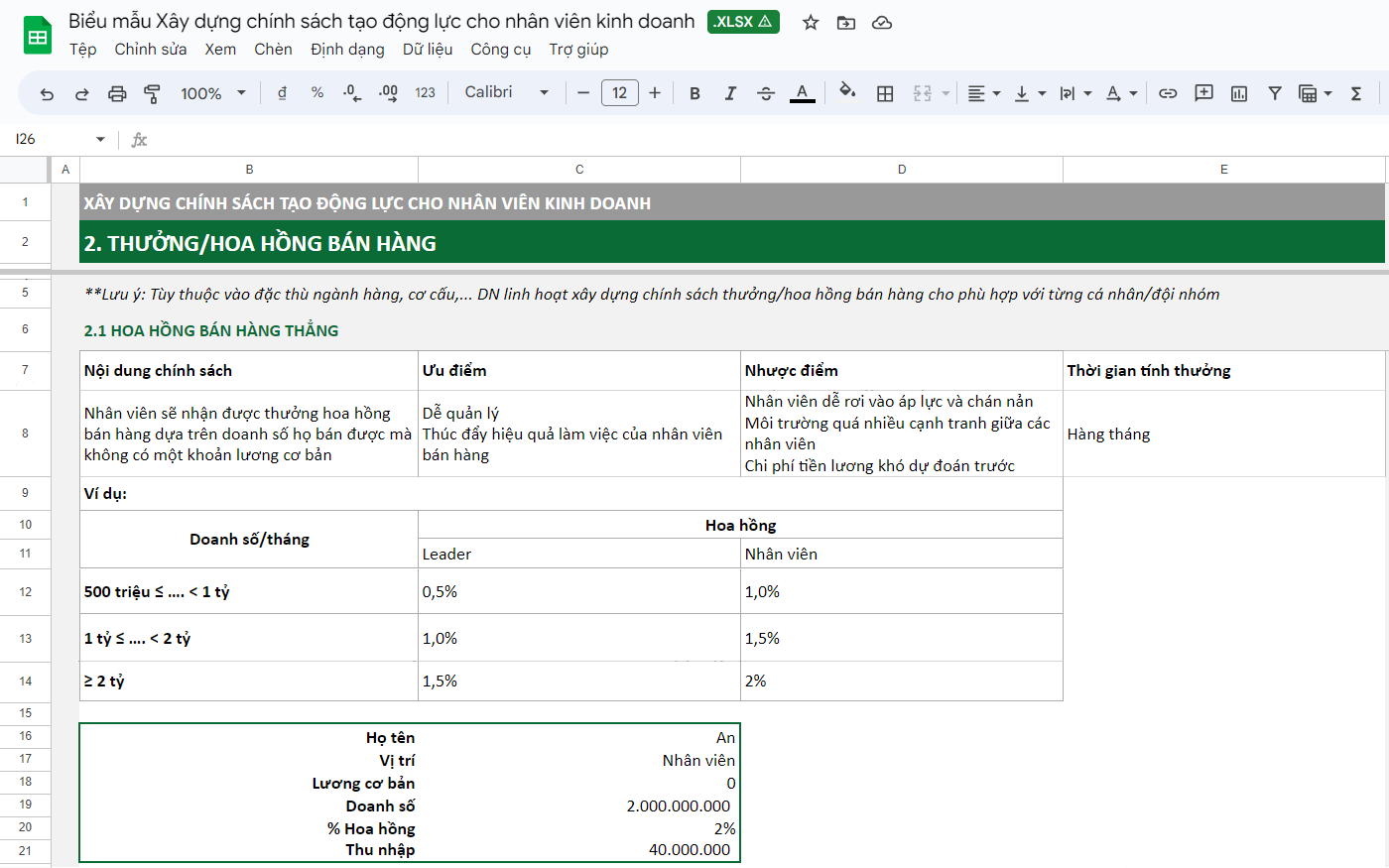The width and height of the screenshot is (1389, 868).
Task: Decrease font size with minus
Action: point(583,93)
